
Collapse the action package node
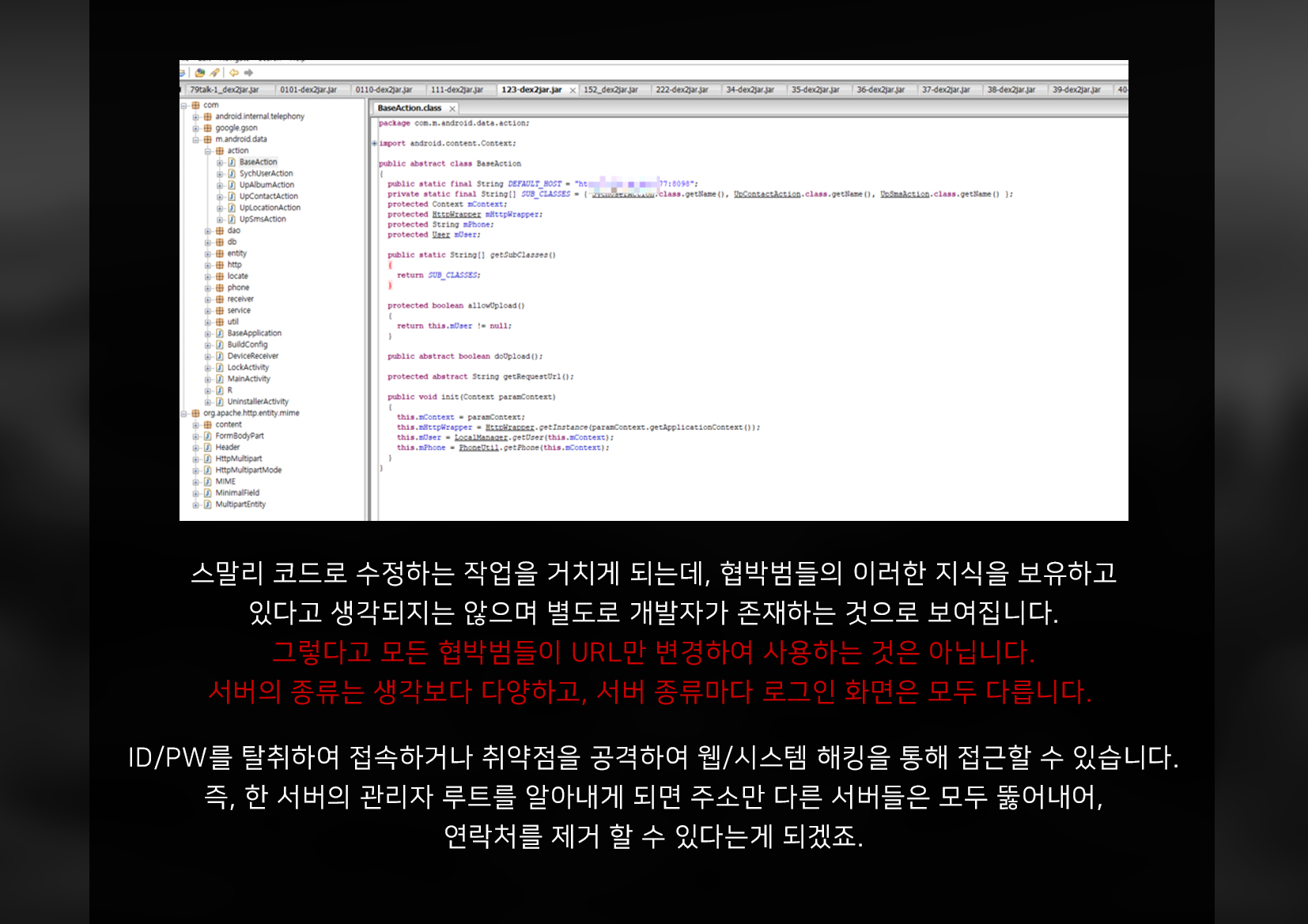point(209,151)
